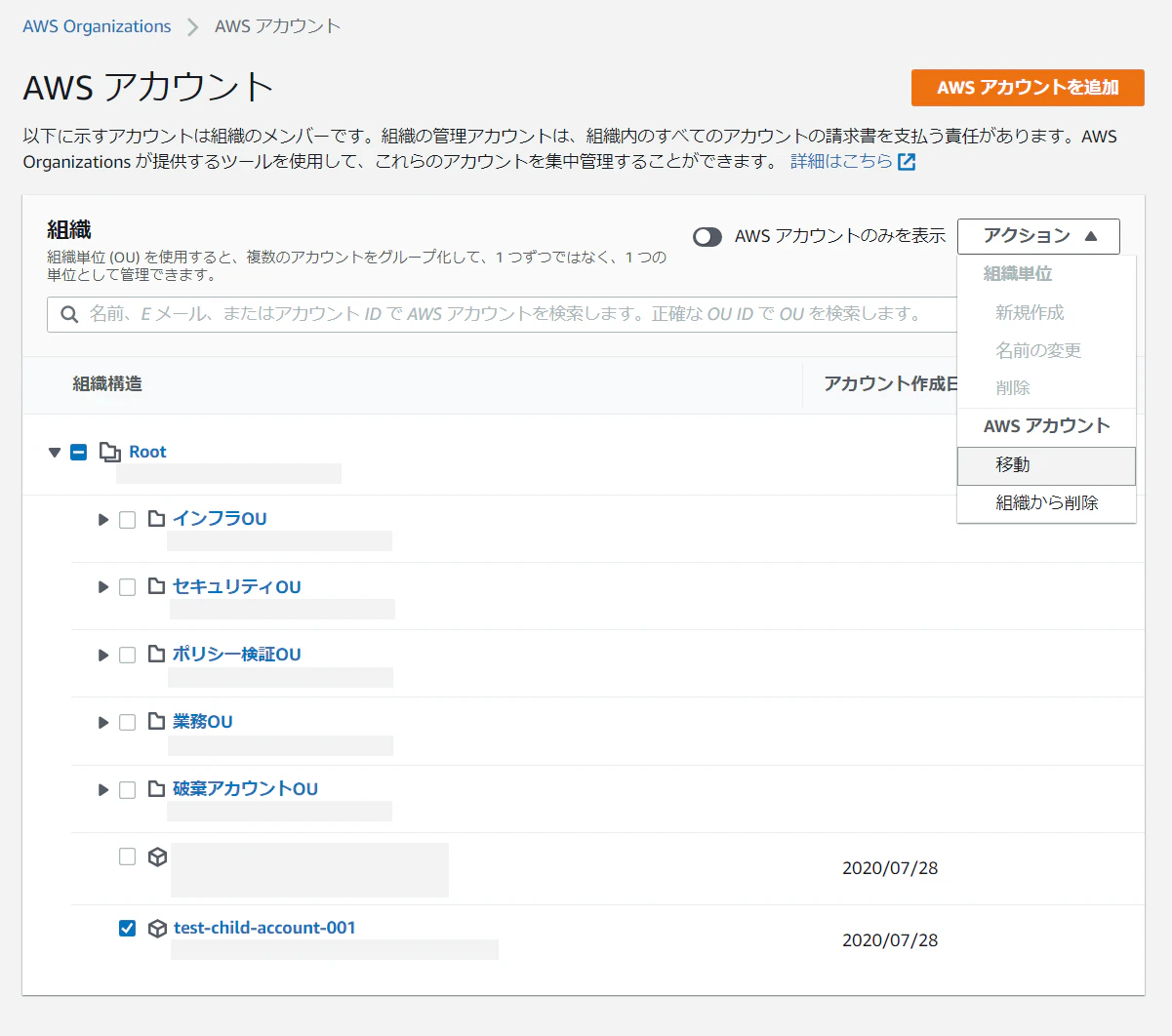Click the ポリシー検証OU folder icon
Screen dimensions: 1172x1036
(156, 654)
